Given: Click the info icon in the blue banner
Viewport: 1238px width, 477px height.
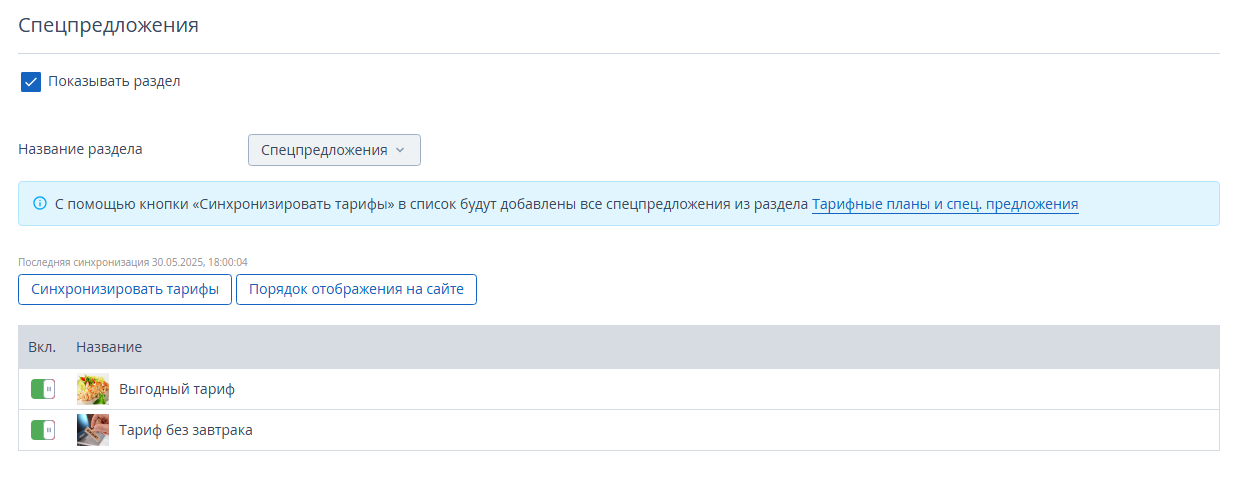Looking at the screenshot, I should coord(40,203).
